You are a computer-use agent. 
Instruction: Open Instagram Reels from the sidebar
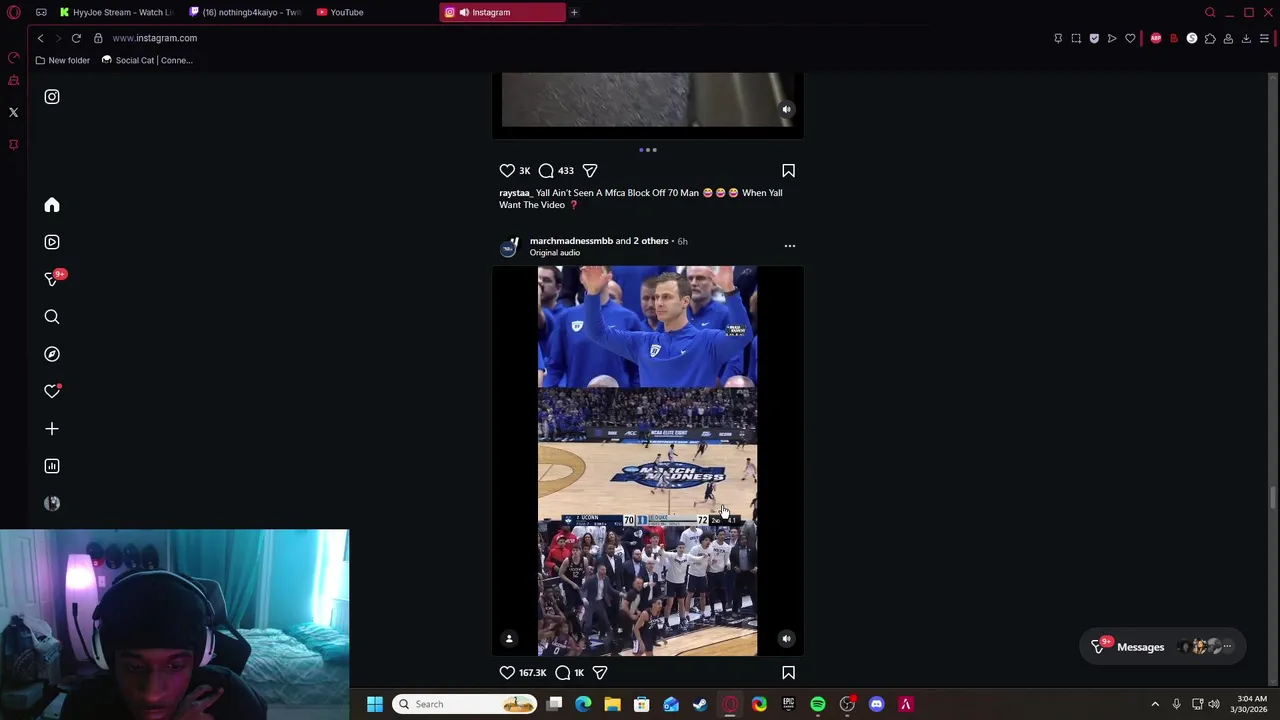[52, 242]
